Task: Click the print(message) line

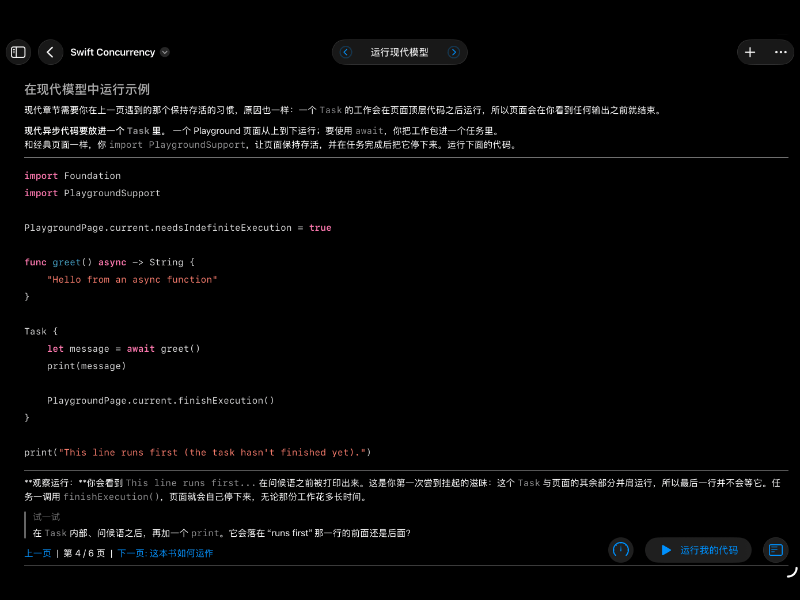Action: pyautogui.click(x=87, y=366)
